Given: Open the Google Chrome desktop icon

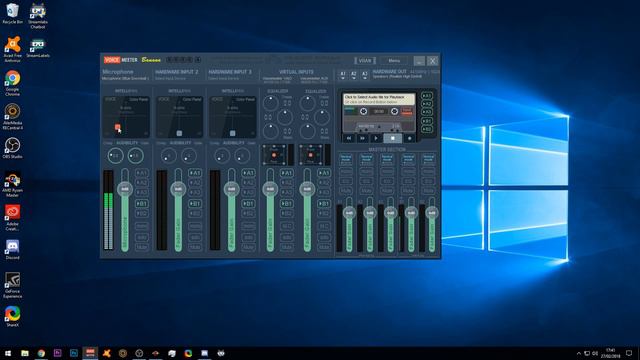Looking at the screenshot, I should coord(12,83).
